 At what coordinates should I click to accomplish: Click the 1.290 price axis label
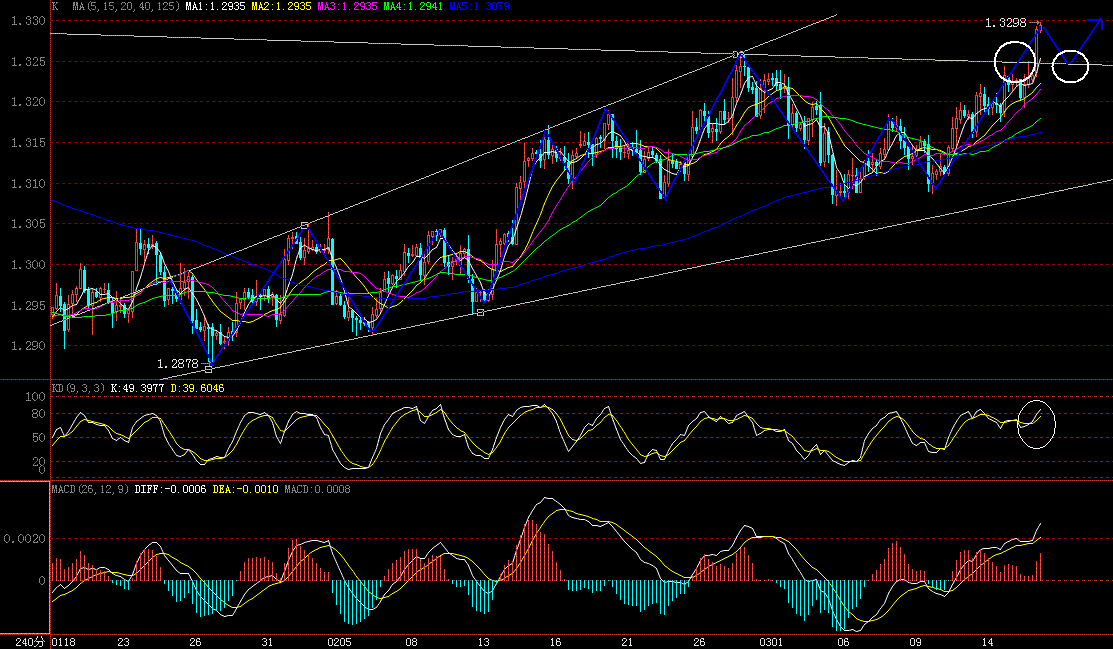click(28, 346)
